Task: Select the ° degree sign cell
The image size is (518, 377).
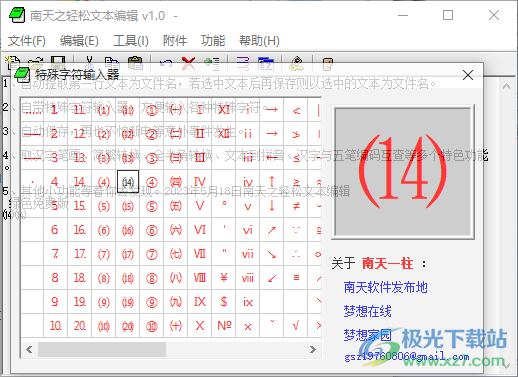Action: [x=224, y=206]
